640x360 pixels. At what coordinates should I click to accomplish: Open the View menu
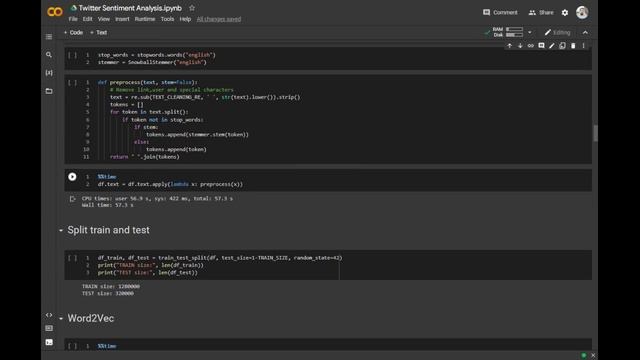(104, 19)
